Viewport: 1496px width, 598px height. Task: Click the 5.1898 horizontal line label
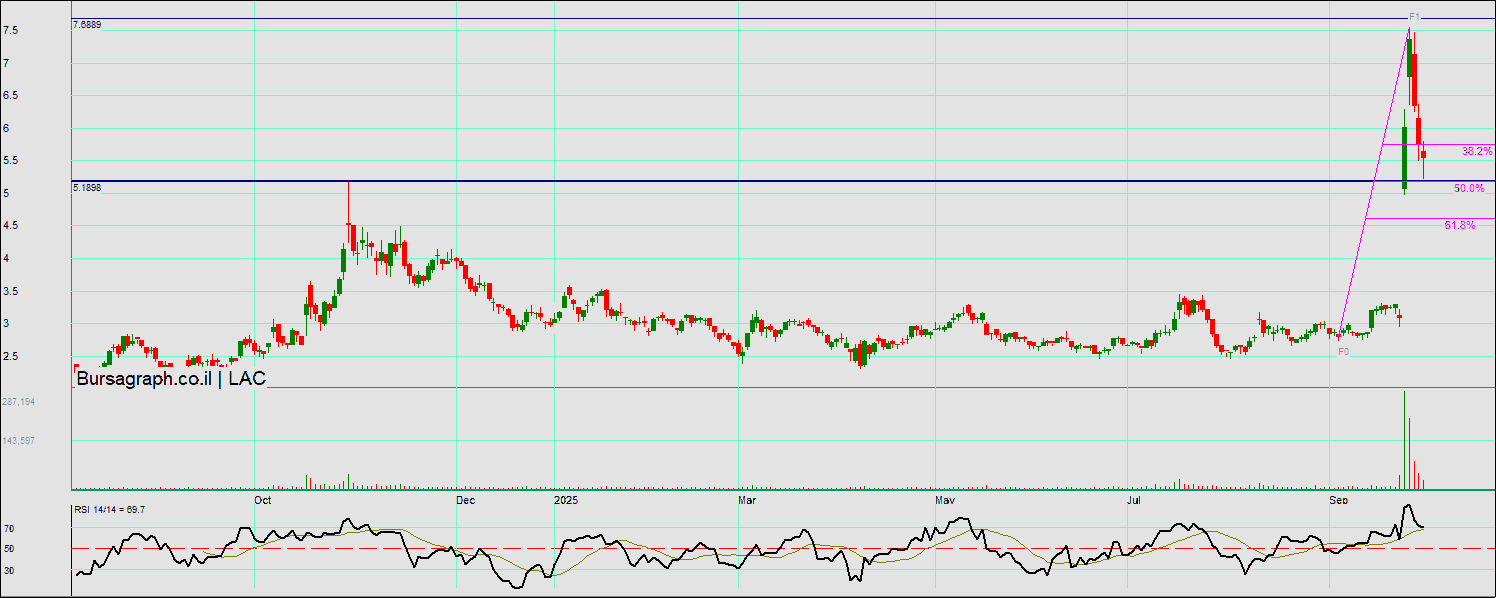tap(87, 187)
